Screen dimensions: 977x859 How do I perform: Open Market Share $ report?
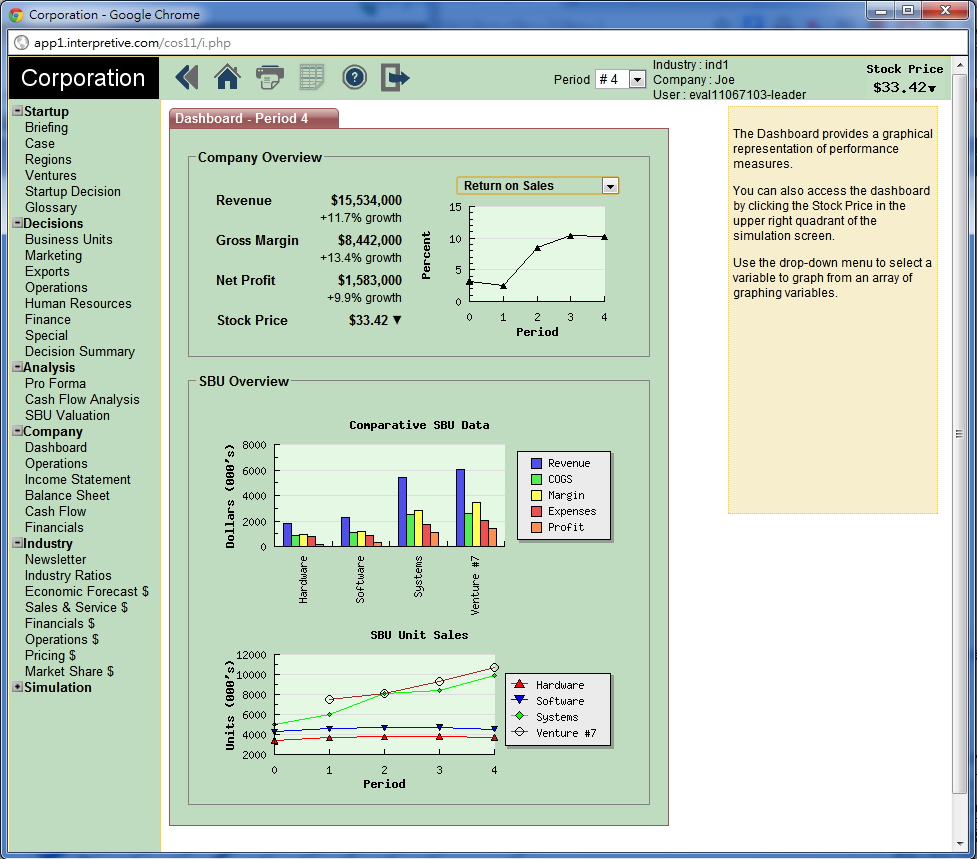[69, 672]
